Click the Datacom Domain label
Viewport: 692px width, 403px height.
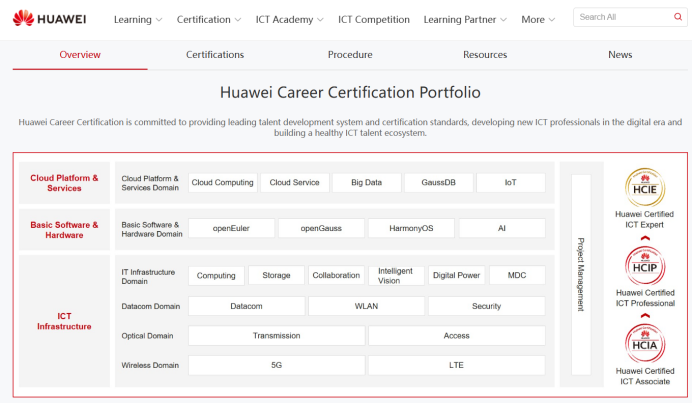tap(150, 306)
